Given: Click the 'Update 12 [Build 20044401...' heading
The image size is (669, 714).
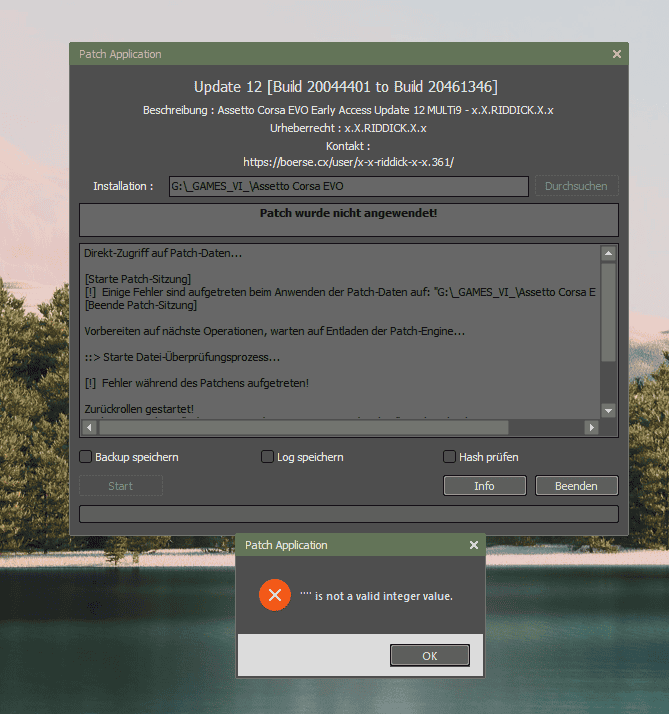Looking at the screenshot, I should (x=346, y=87).
